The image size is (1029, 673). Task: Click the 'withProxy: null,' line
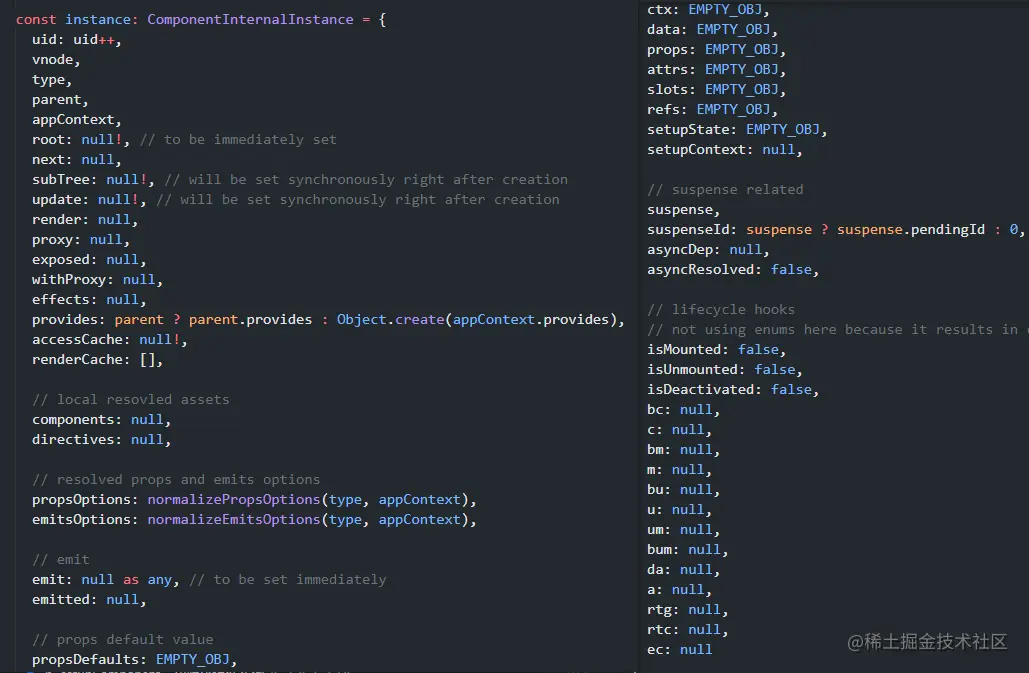pyautogui.click(x=97, y=279)
